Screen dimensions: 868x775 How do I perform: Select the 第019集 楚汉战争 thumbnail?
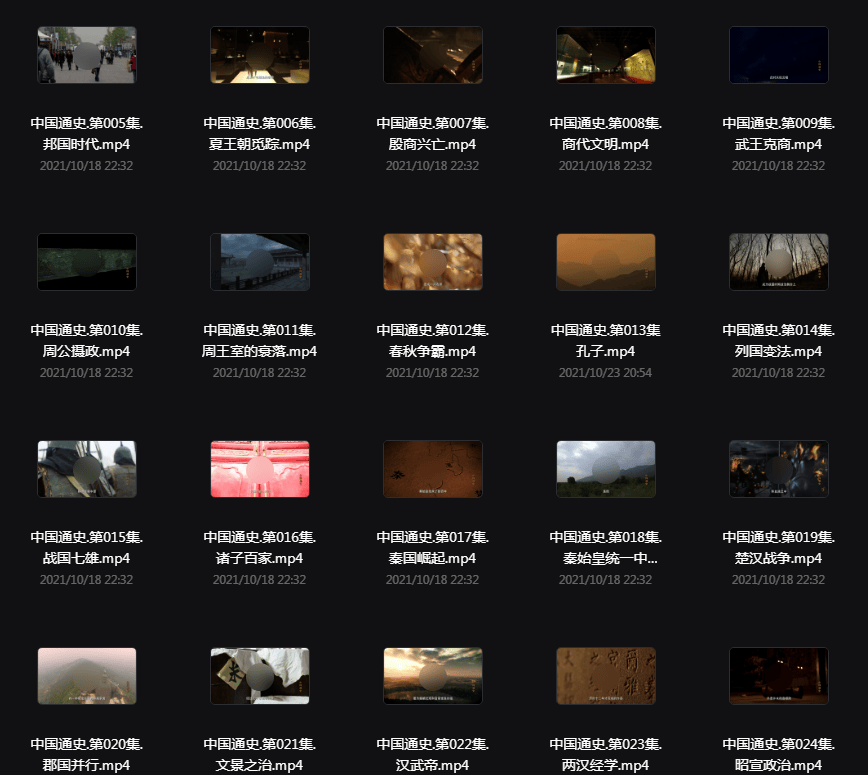coord(779,469)
